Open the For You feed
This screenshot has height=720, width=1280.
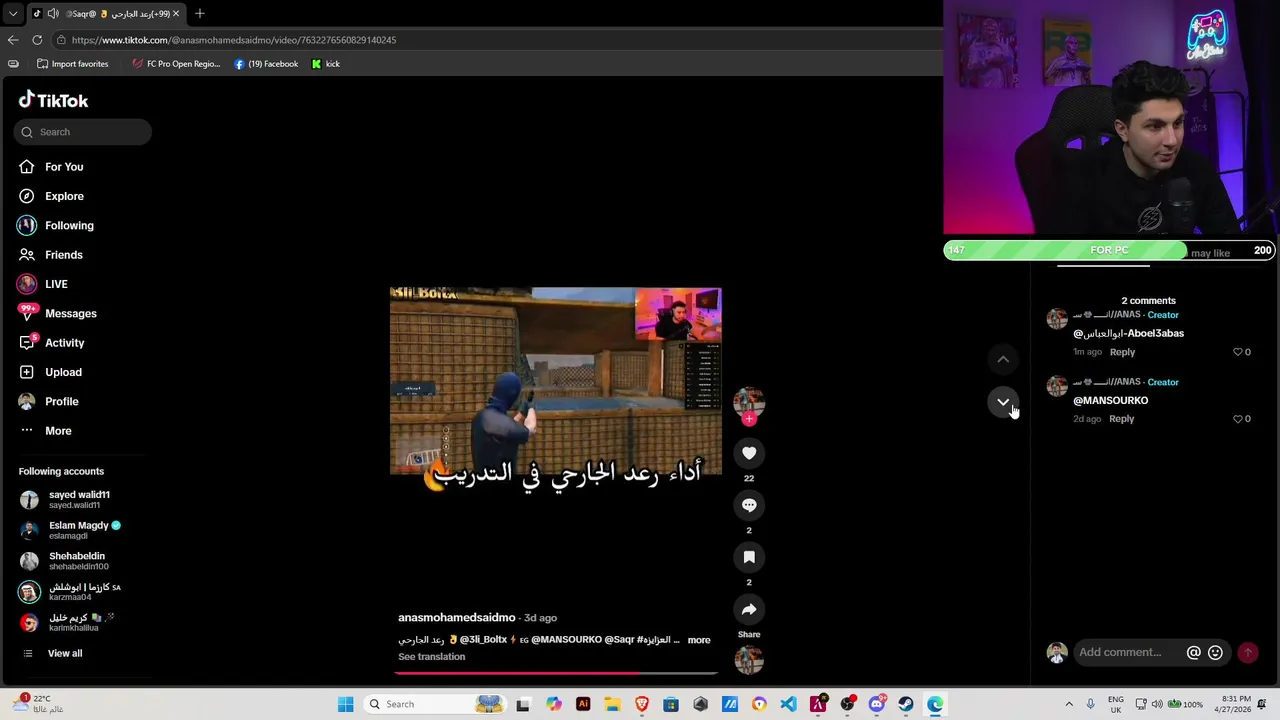pos(64,167)
